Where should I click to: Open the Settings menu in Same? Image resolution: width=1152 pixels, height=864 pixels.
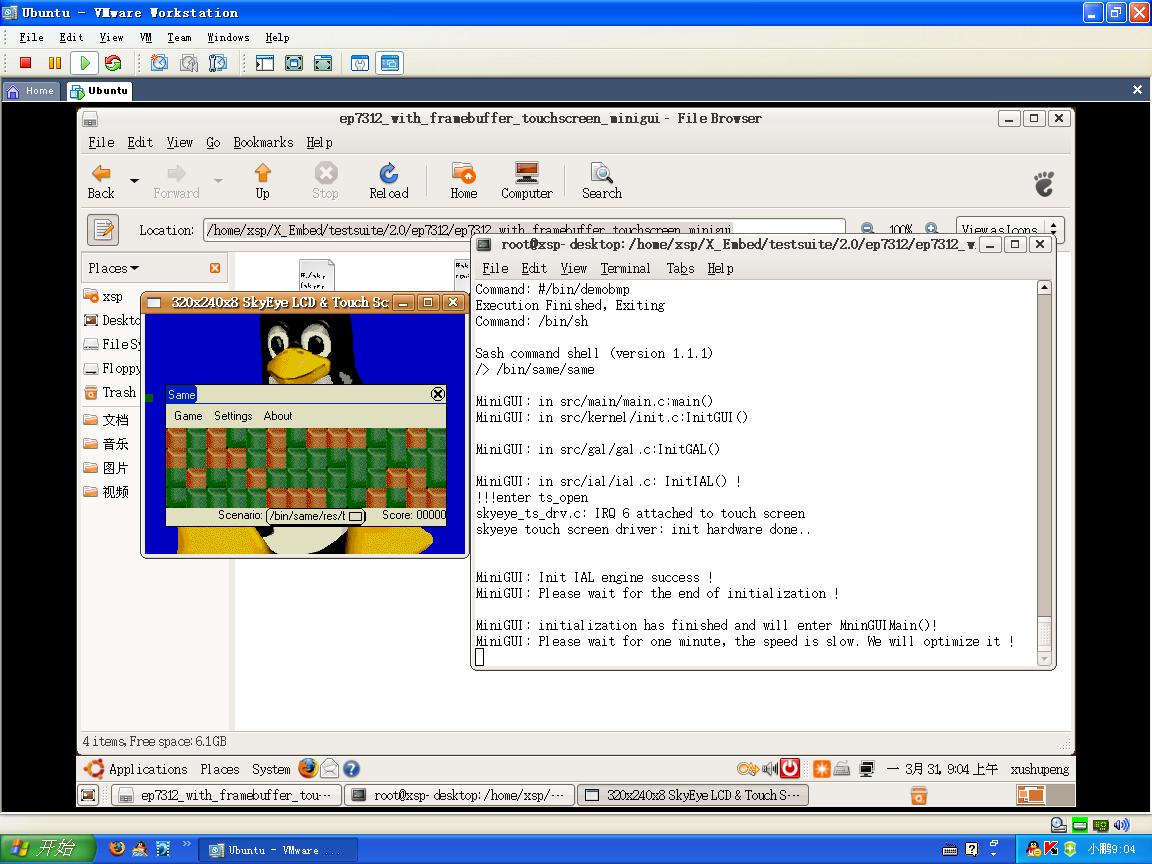click(x=233, y=416)
